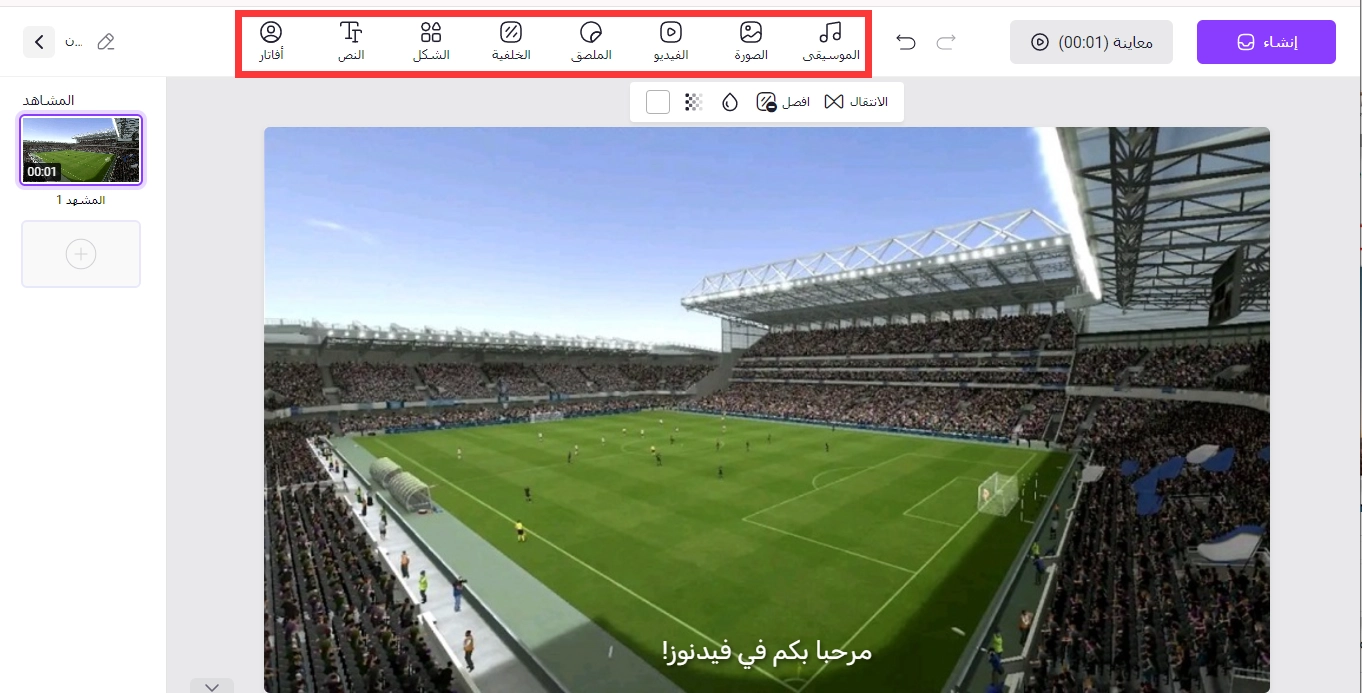Open the Transition (الانتقال) option
The image size is (1362, 693).
click(x=856, y=102)
